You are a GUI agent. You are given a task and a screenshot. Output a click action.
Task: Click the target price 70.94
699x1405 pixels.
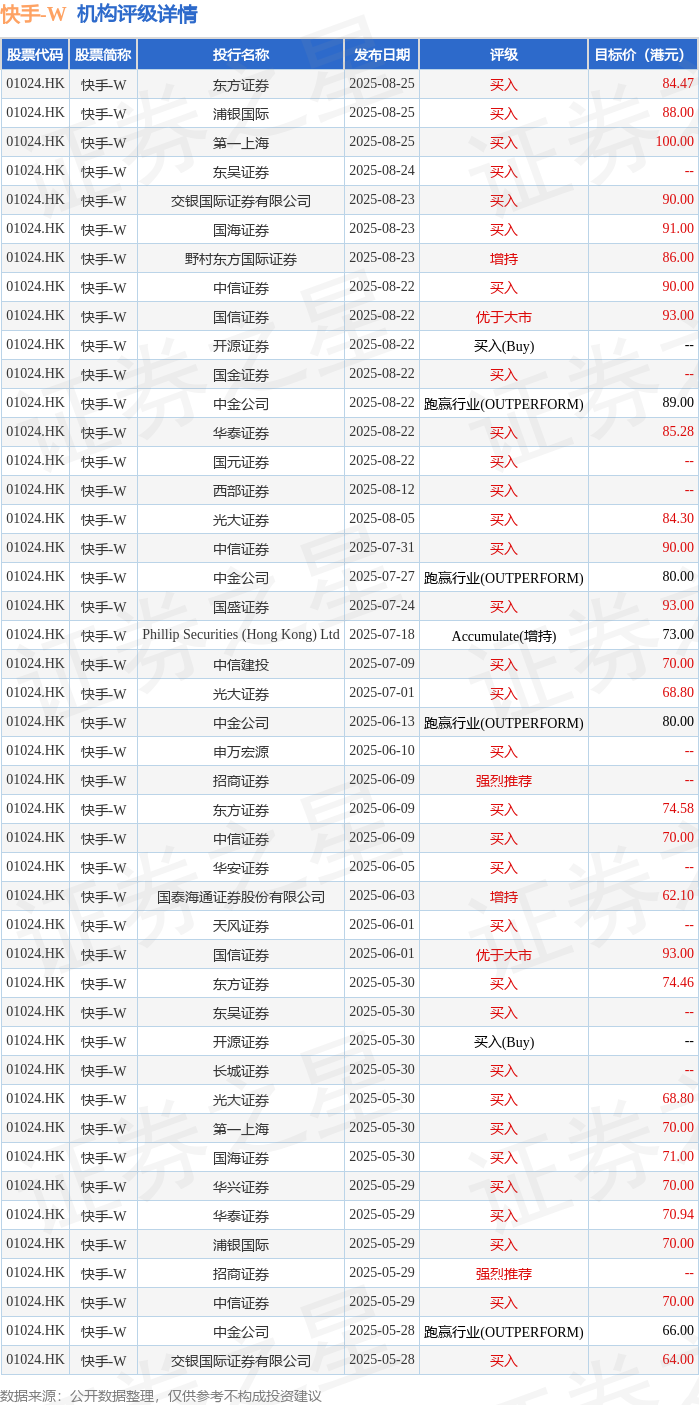[677, 1215]
